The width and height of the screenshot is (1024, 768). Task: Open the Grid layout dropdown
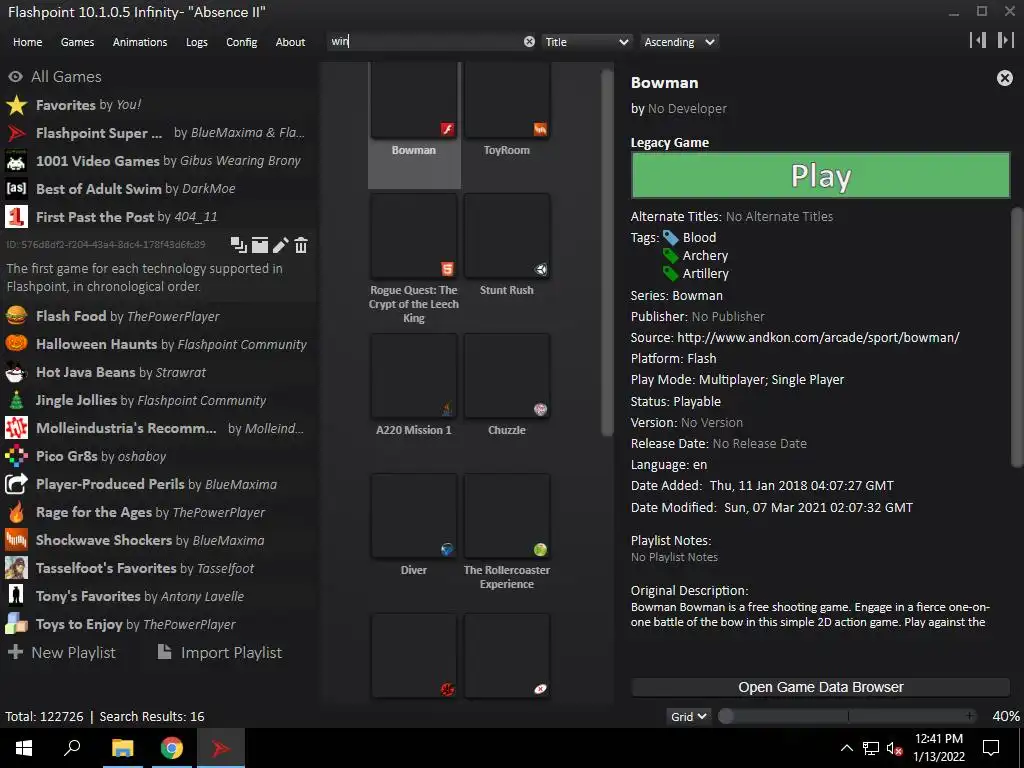point(688,716)
